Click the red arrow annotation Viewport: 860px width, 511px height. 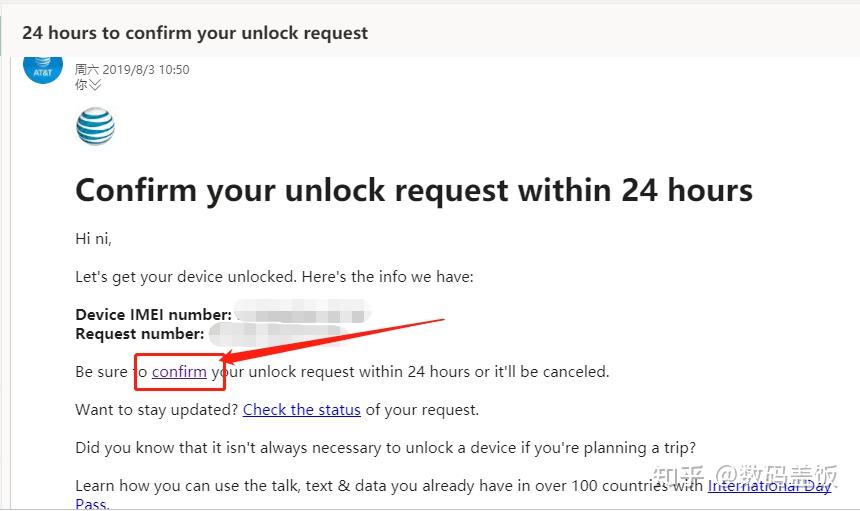tap(333, 342)
